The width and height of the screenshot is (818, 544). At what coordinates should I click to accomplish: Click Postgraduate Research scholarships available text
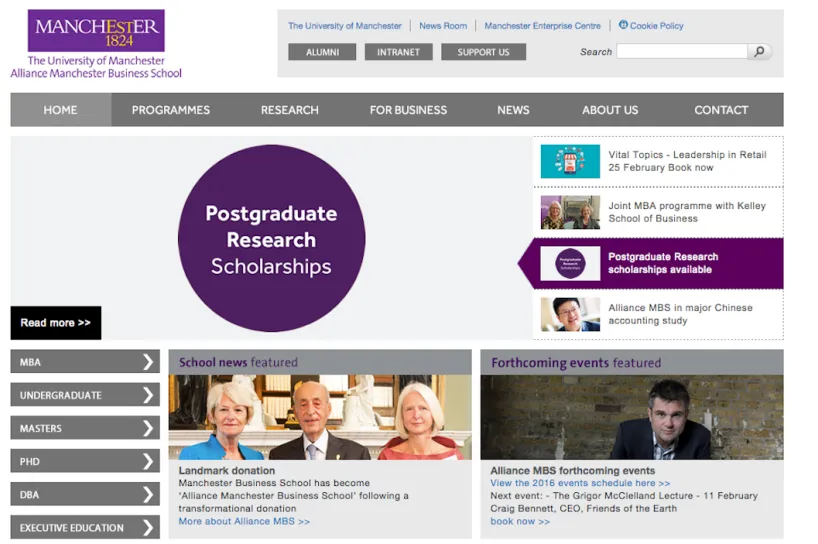(663, 263)
